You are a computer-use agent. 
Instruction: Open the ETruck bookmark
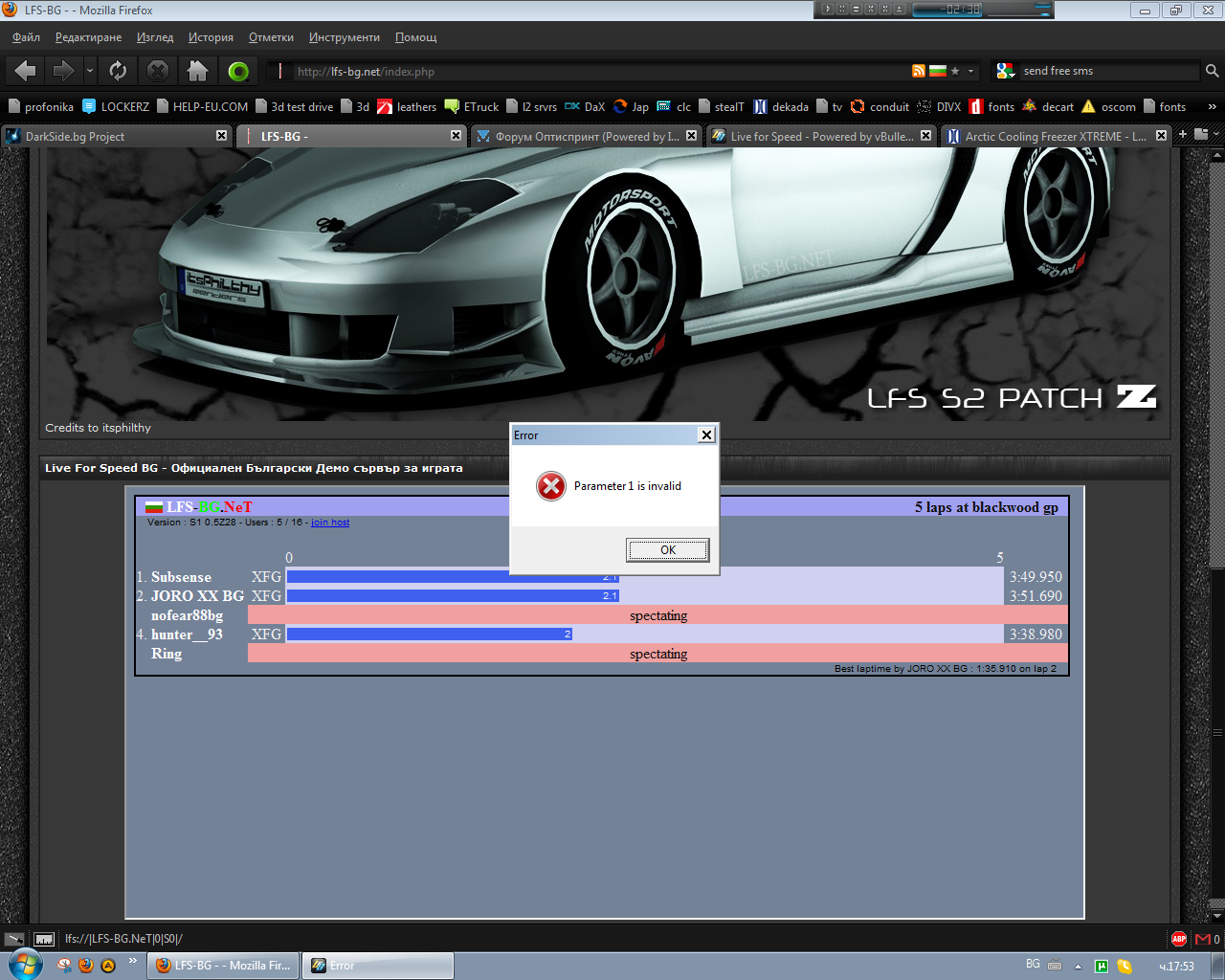click(x=472, y=107)
